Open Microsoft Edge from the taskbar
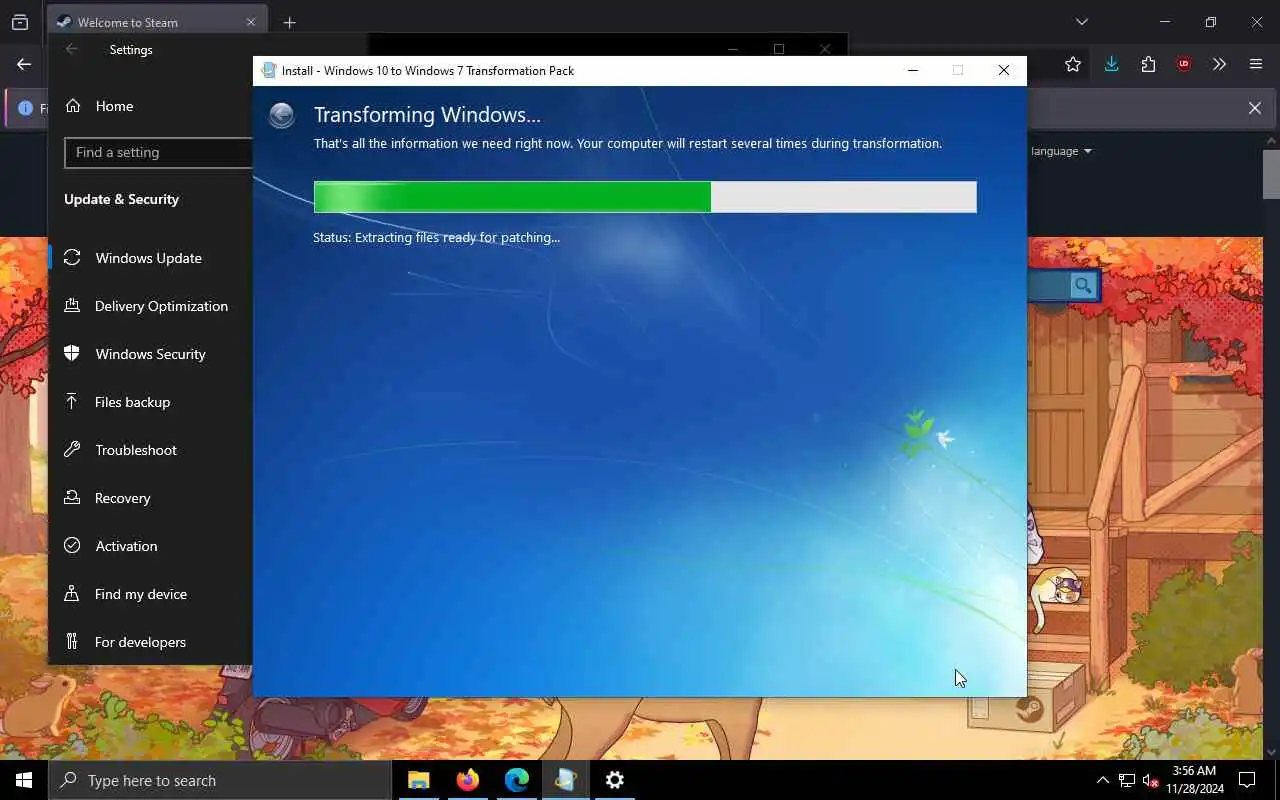Image resolution: width=1280 pixels, height=800 pixels. [x=516, y=780]
